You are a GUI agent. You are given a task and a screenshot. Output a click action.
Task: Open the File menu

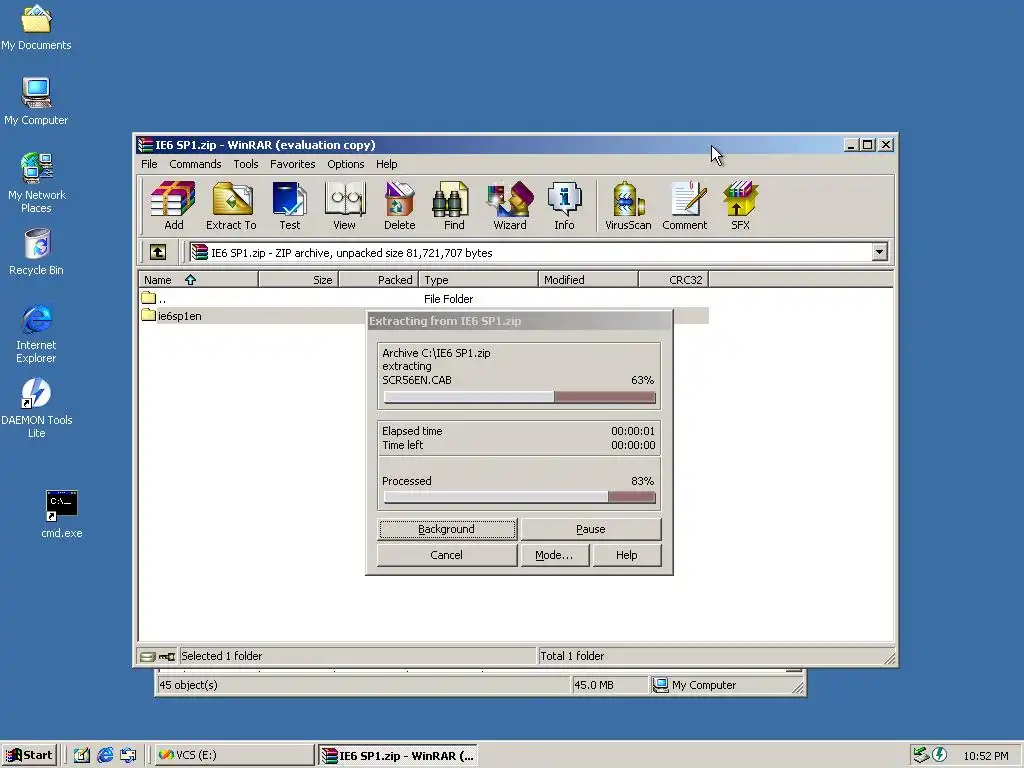coord(149,164)
